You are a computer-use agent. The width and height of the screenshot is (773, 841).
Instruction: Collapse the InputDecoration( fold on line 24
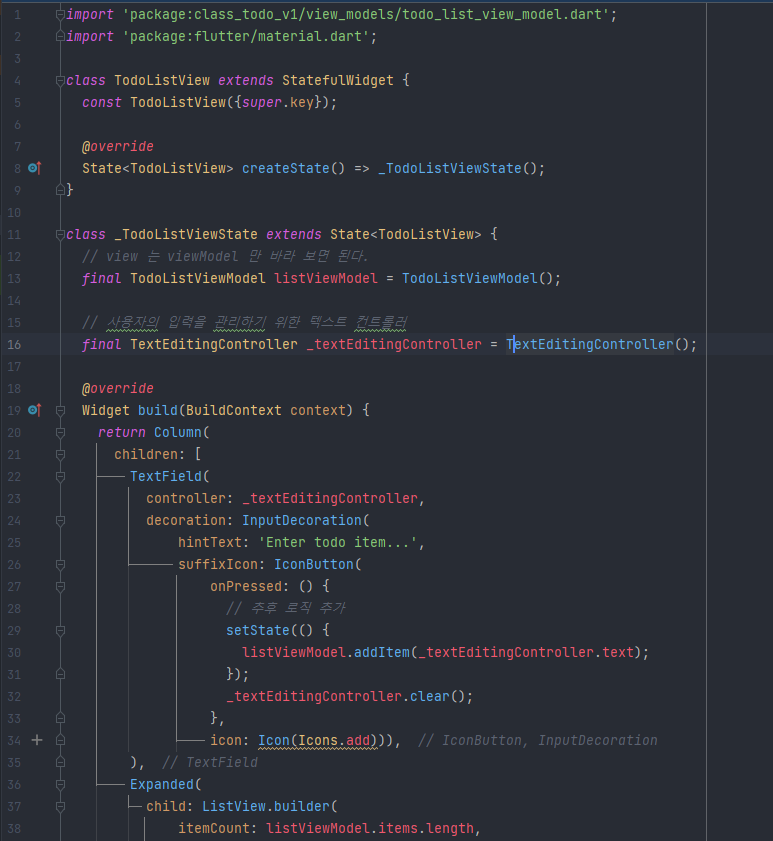pyautogui.click(x=61, y=520)
